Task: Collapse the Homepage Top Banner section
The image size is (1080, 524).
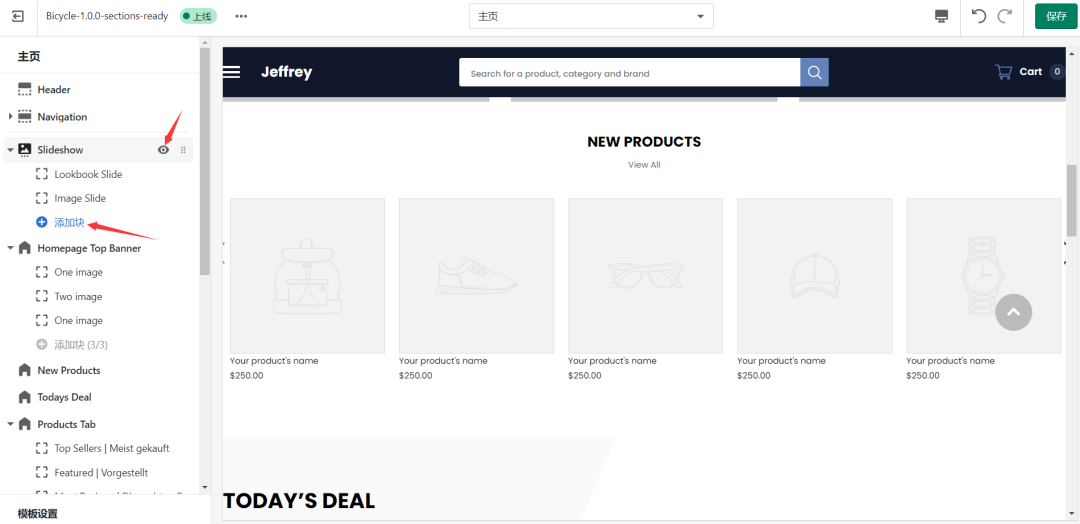Action: tap(10, 248)
